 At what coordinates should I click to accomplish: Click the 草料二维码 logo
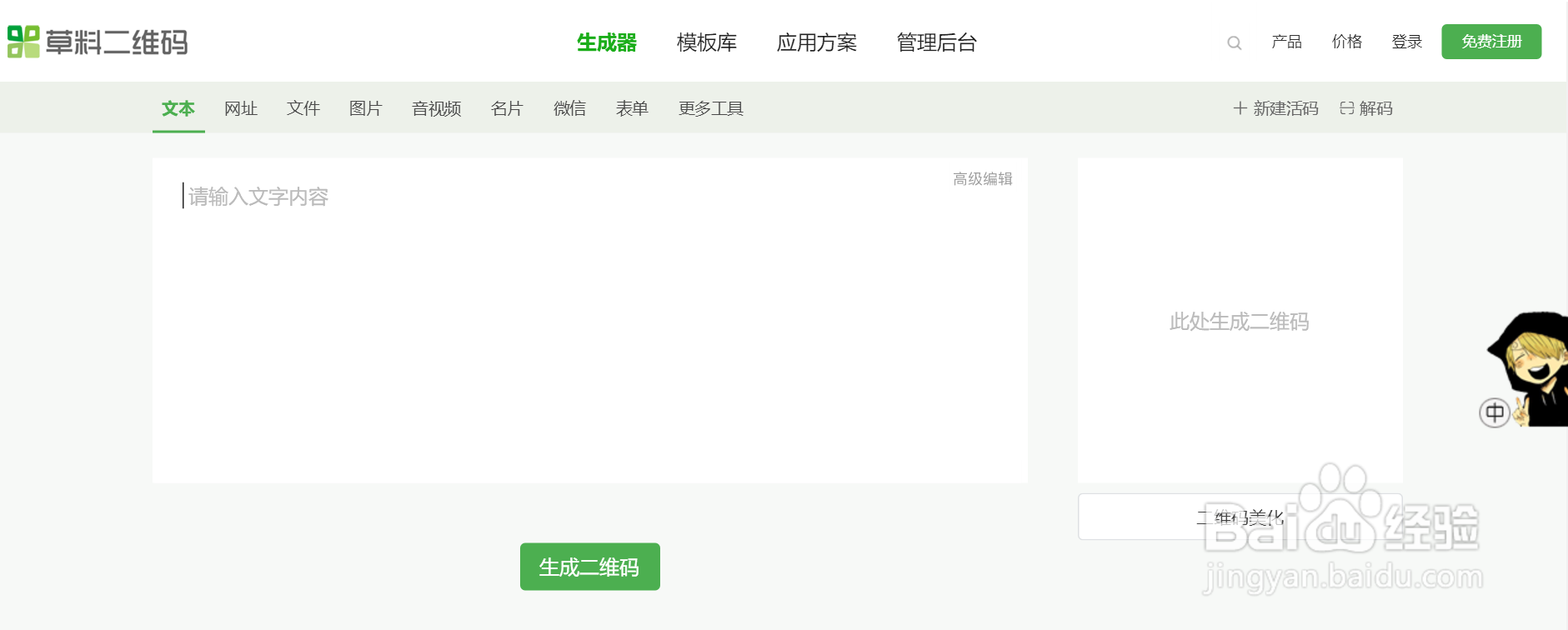98,42
